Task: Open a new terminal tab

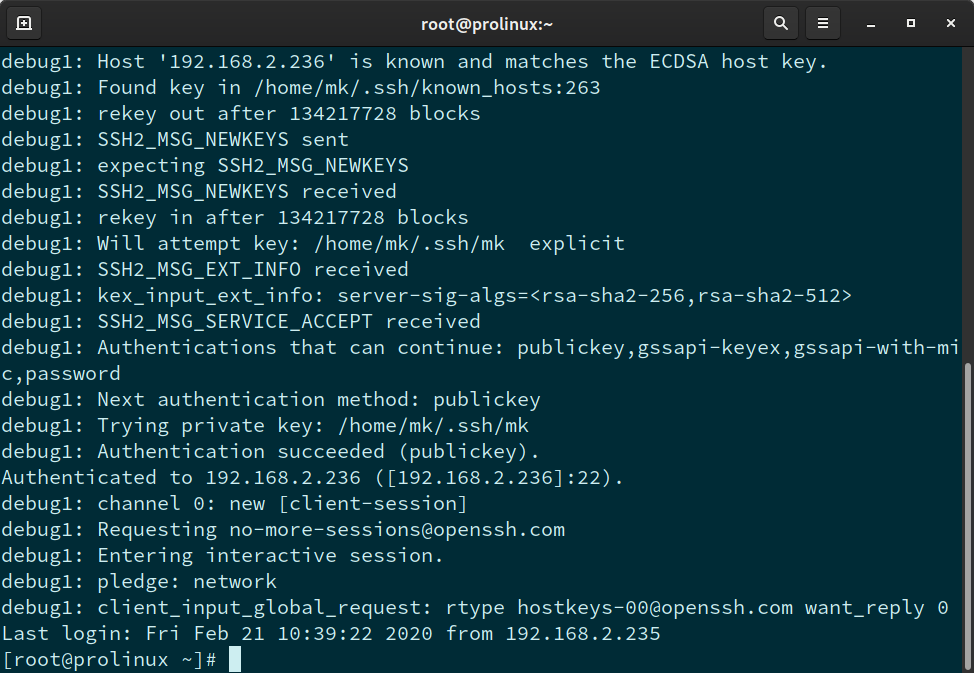Action: tap(24, 22)
